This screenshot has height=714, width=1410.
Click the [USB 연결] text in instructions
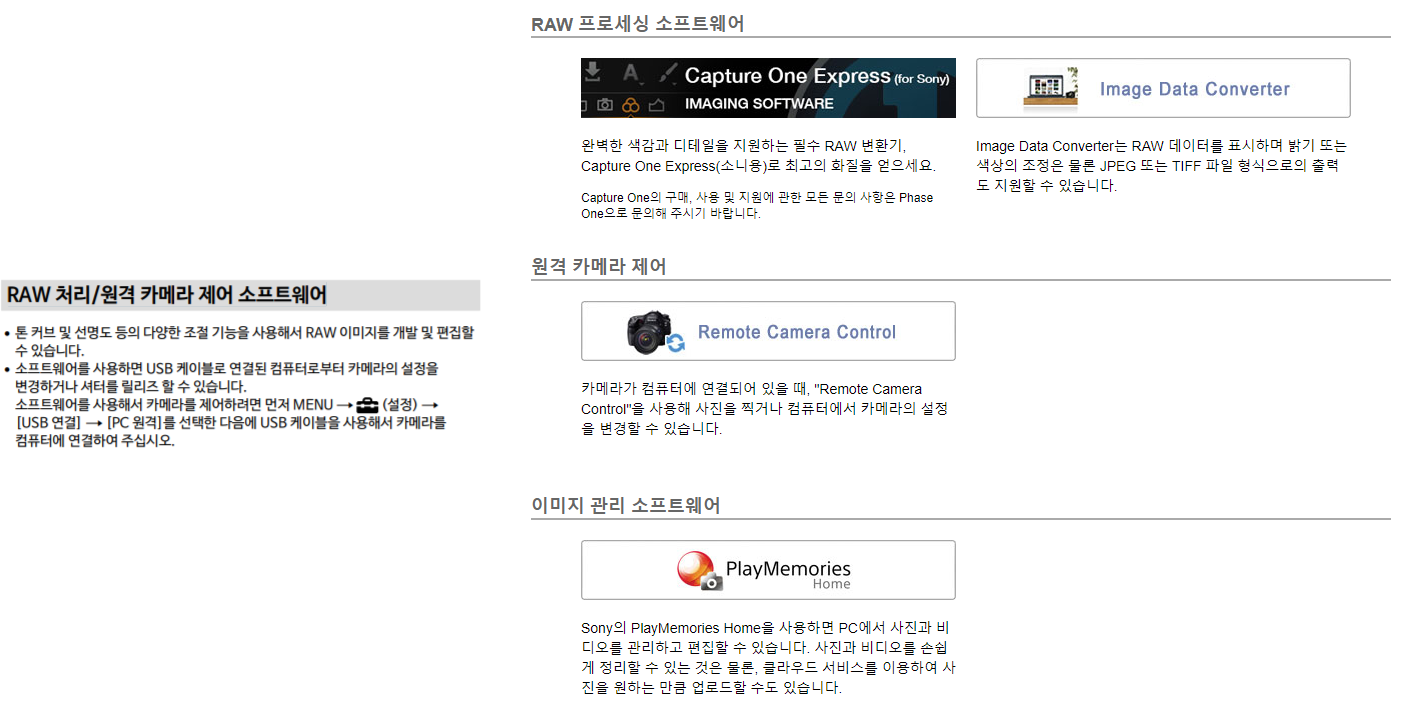(x=47, y=422)
